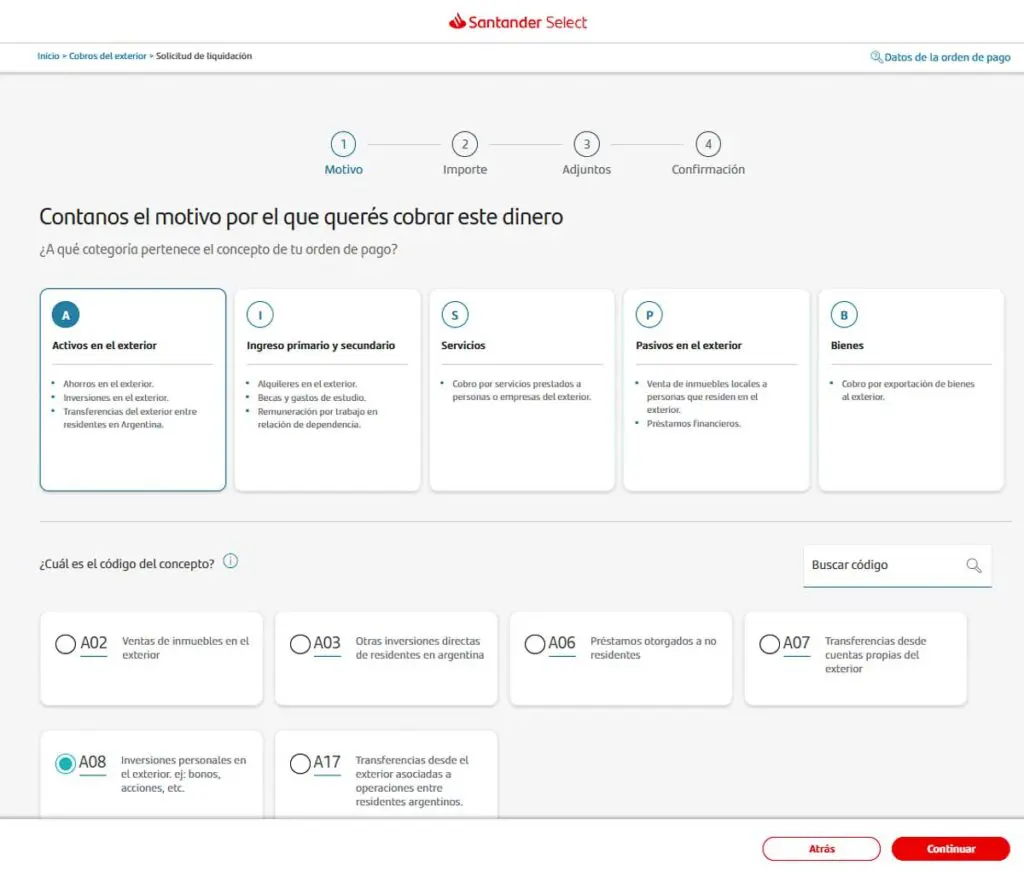Image resolution: width=1024 pixels, height=871 pixels.
Task: Click the Importe step label
Action: [465, 170]
